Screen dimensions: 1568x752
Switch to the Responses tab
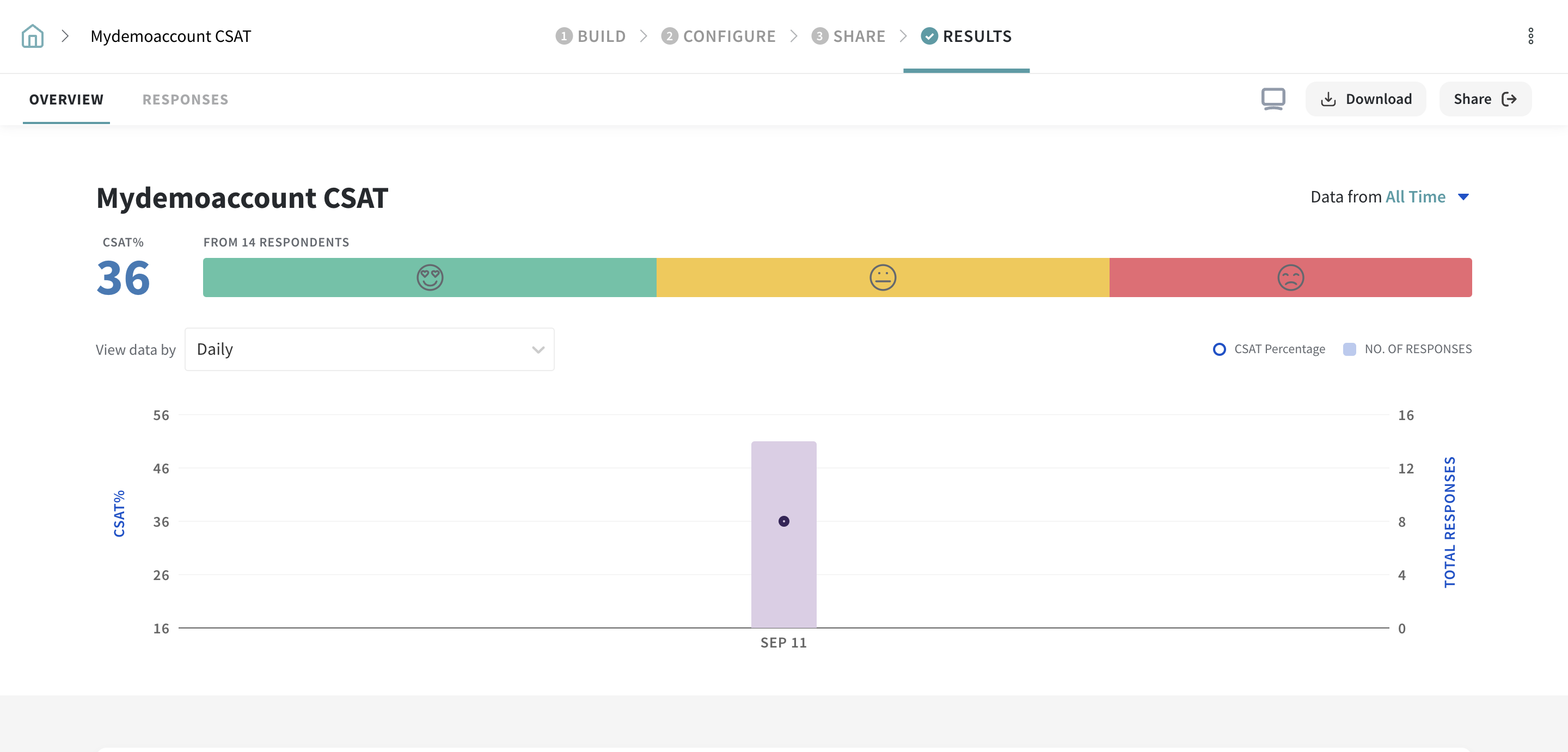[185, 99]
